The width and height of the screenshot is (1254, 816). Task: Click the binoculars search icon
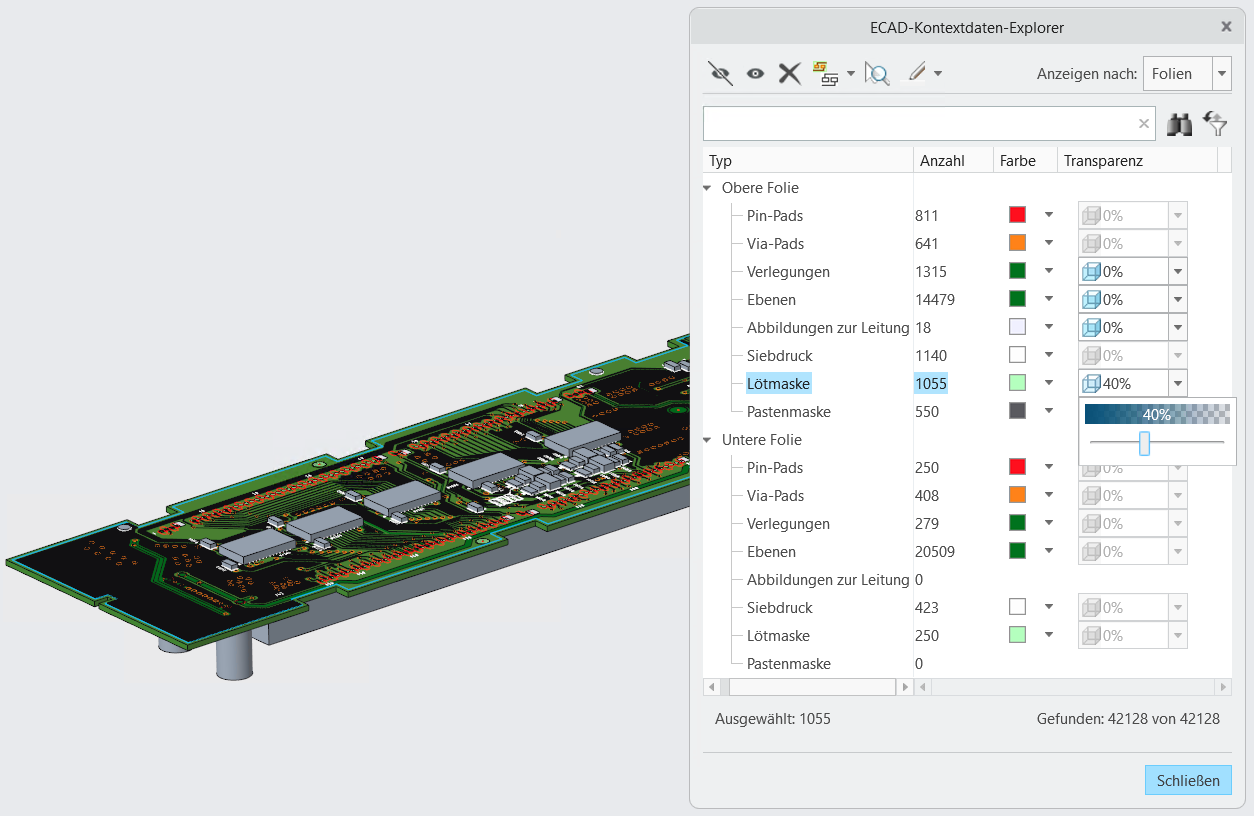(1180, 124)
